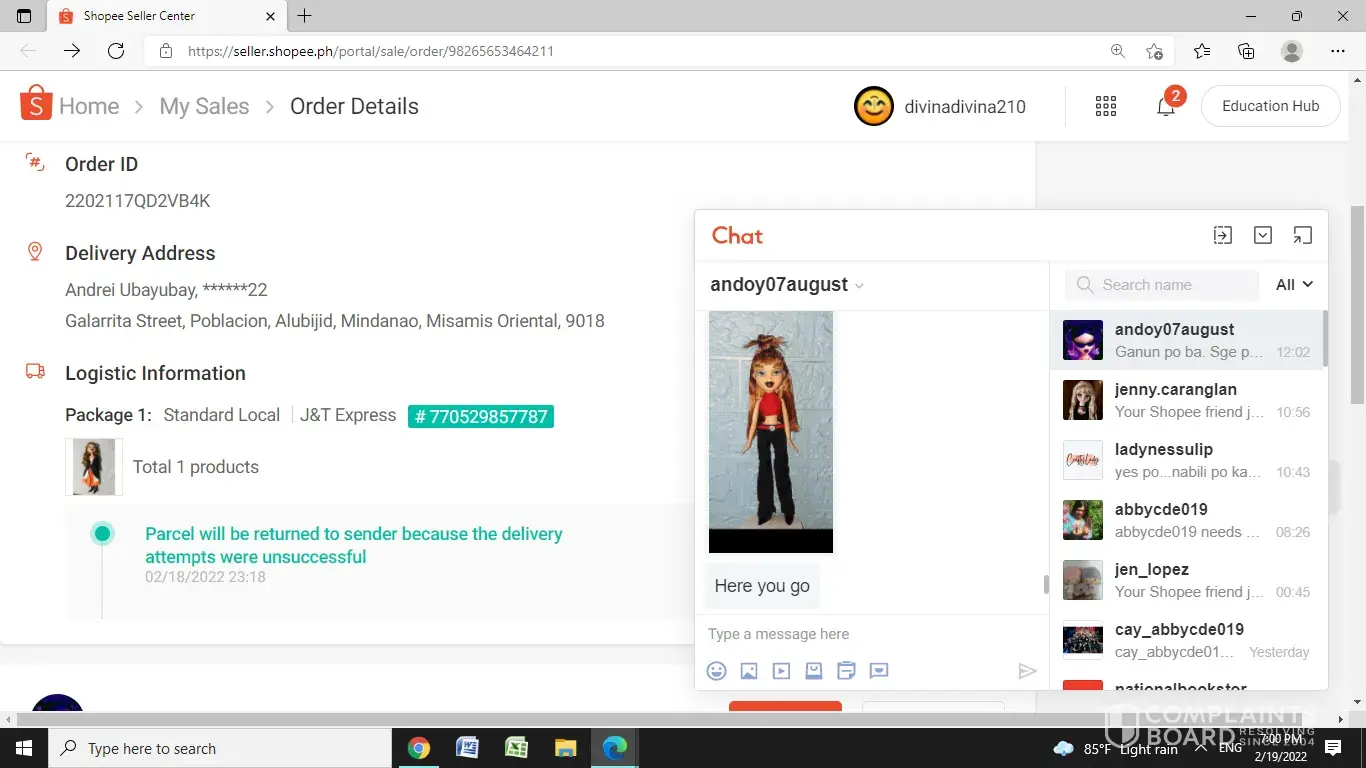Click the Education Hub button

coord(1270,106)
